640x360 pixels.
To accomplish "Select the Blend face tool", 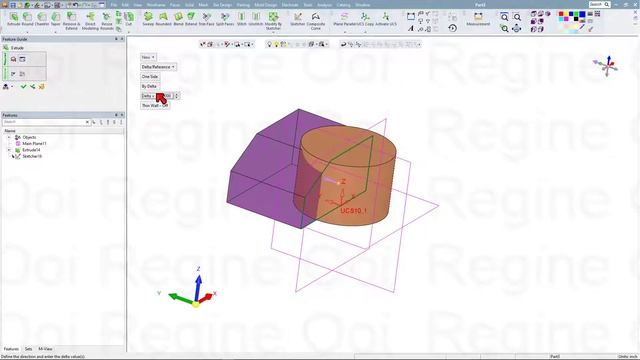I will [178, 19].
